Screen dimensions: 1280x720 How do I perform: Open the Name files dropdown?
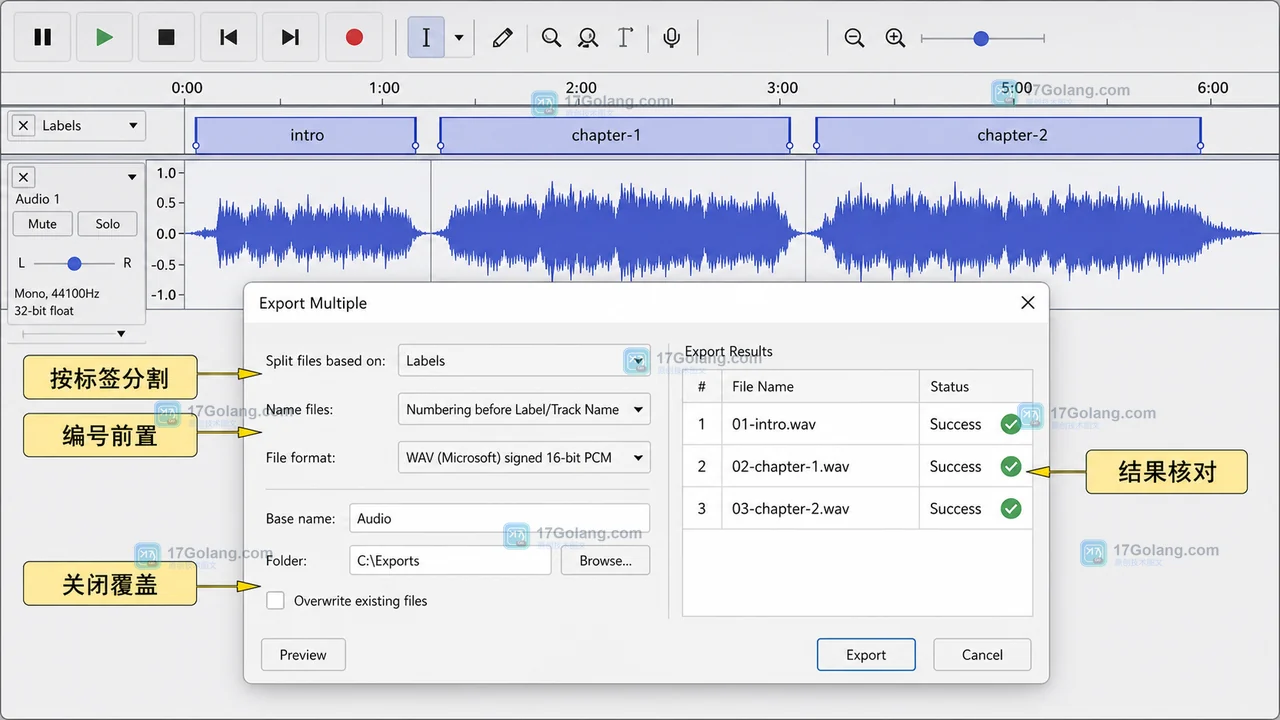tap(524, 409)
